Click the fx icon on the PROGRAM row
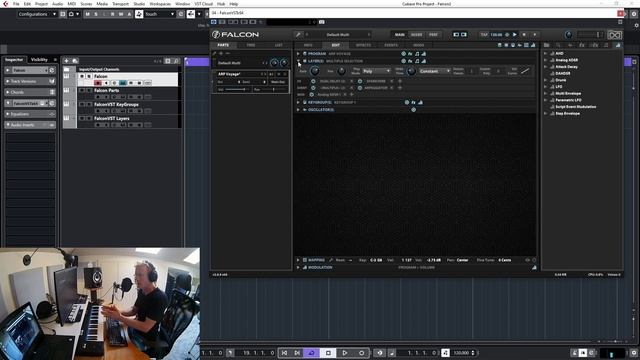The height and width of the screenshot is (360, 640). [x=410, y=54]
